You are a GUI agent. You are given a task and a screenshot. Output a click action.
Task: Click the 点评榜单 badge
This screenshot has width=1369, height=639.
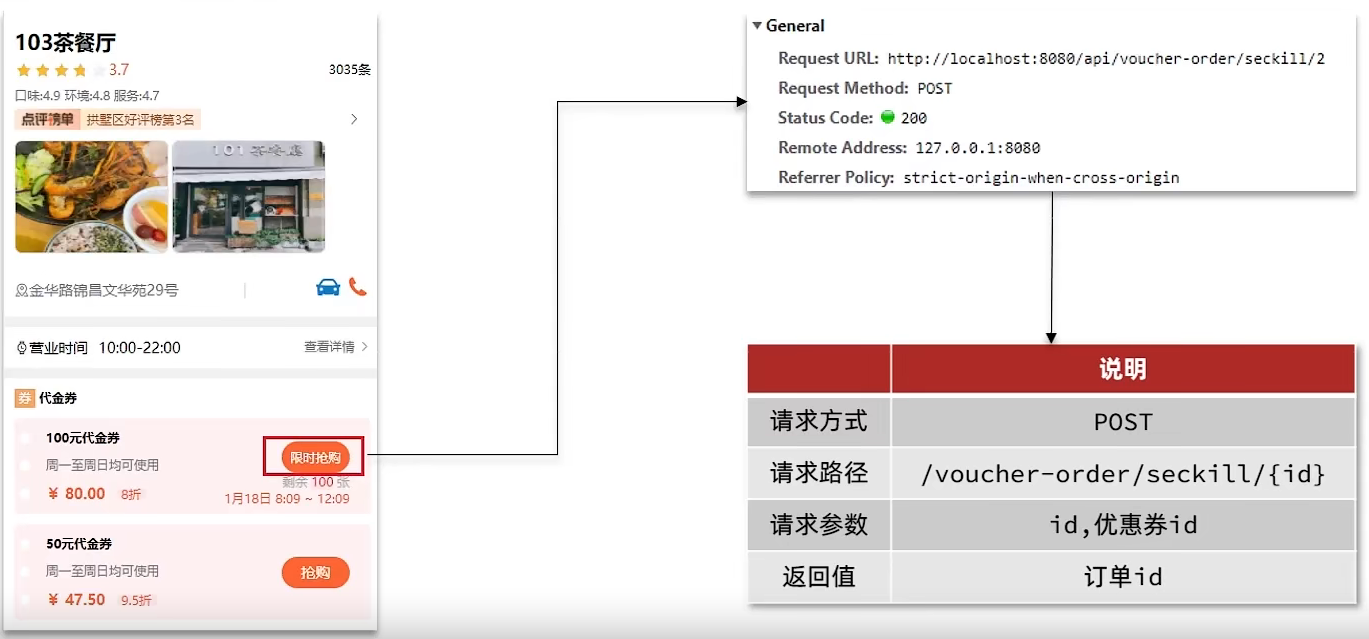click(48, 120)
